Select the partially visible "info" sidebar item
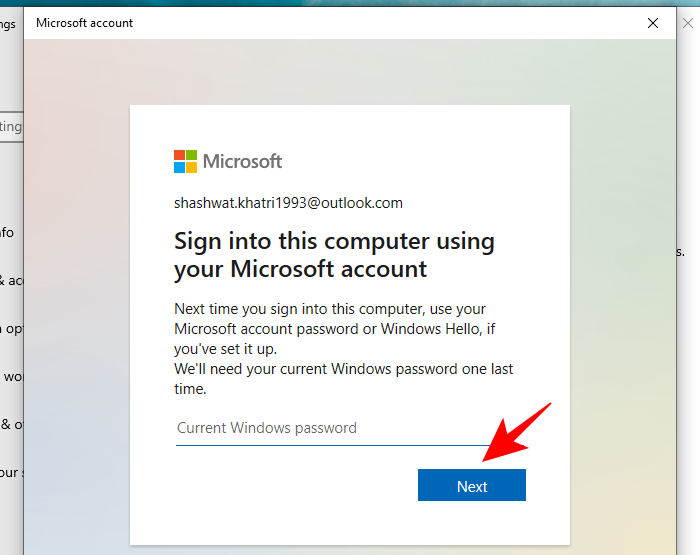The height and width of the screenshot is (555, 700). coord(7,232)
